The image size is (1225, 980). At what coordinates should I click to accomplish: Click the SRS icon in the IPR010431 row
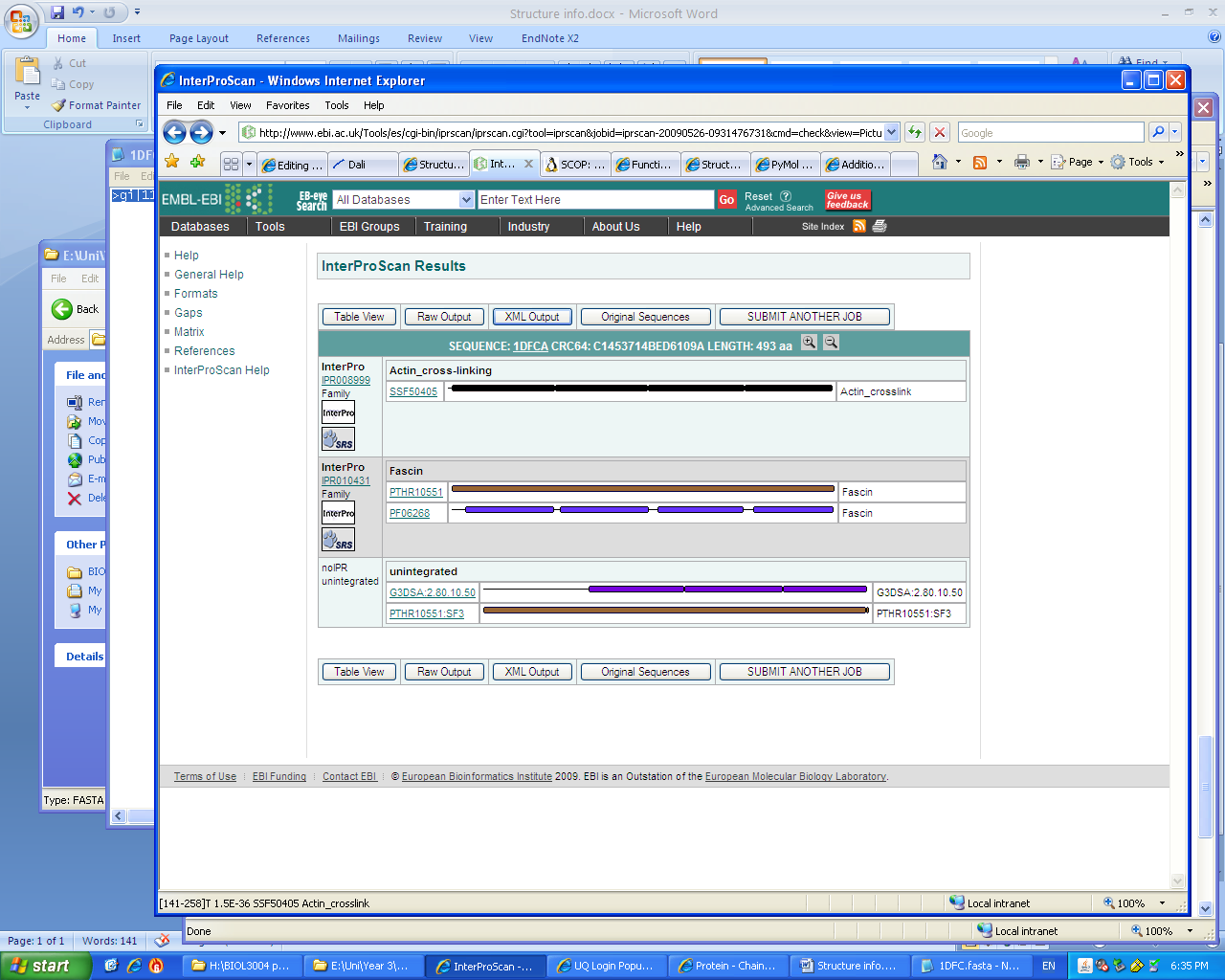338,540
